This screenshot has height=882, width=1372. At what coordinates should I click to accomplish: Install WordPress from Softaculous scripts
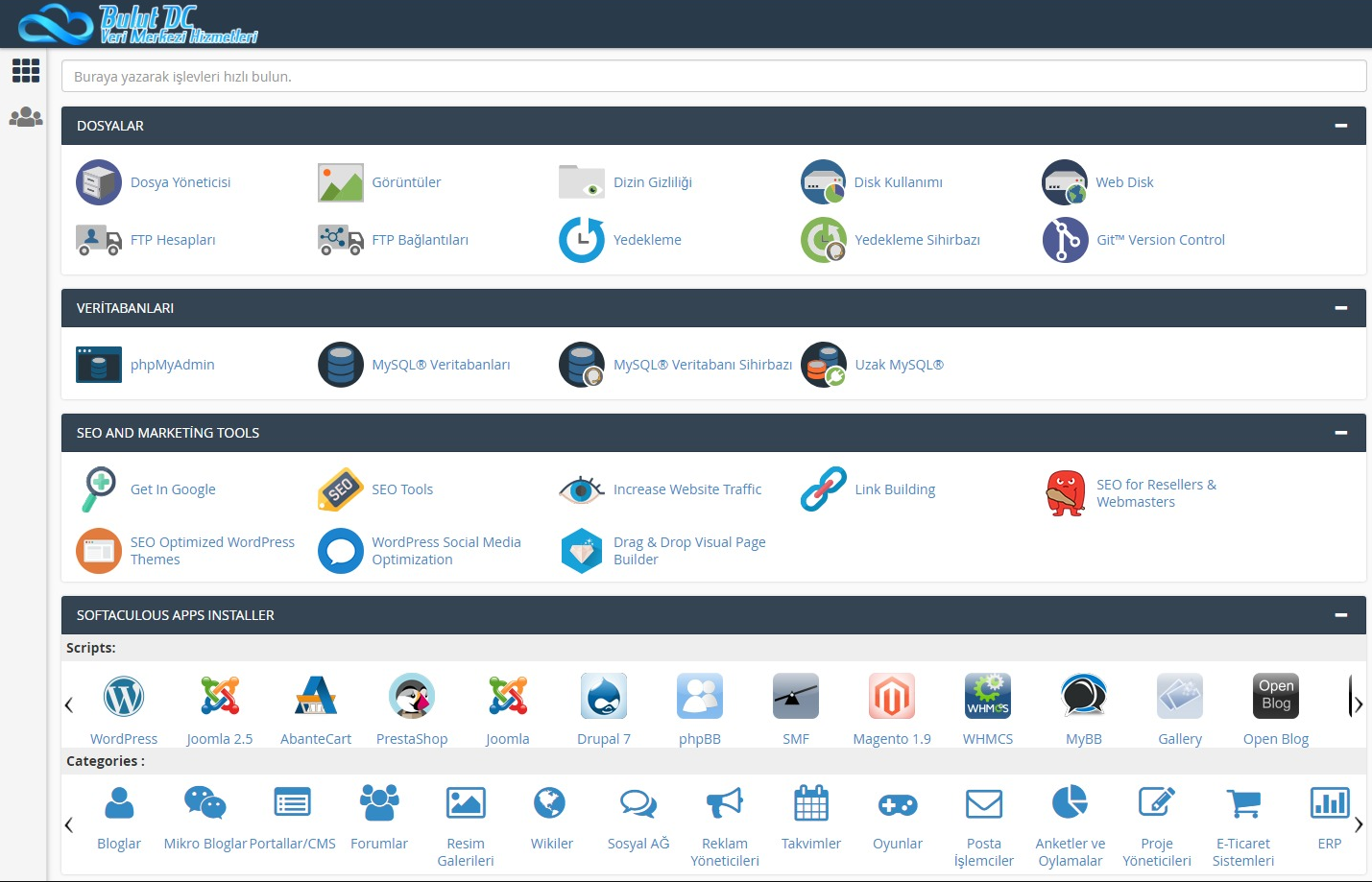coord(124,697)
